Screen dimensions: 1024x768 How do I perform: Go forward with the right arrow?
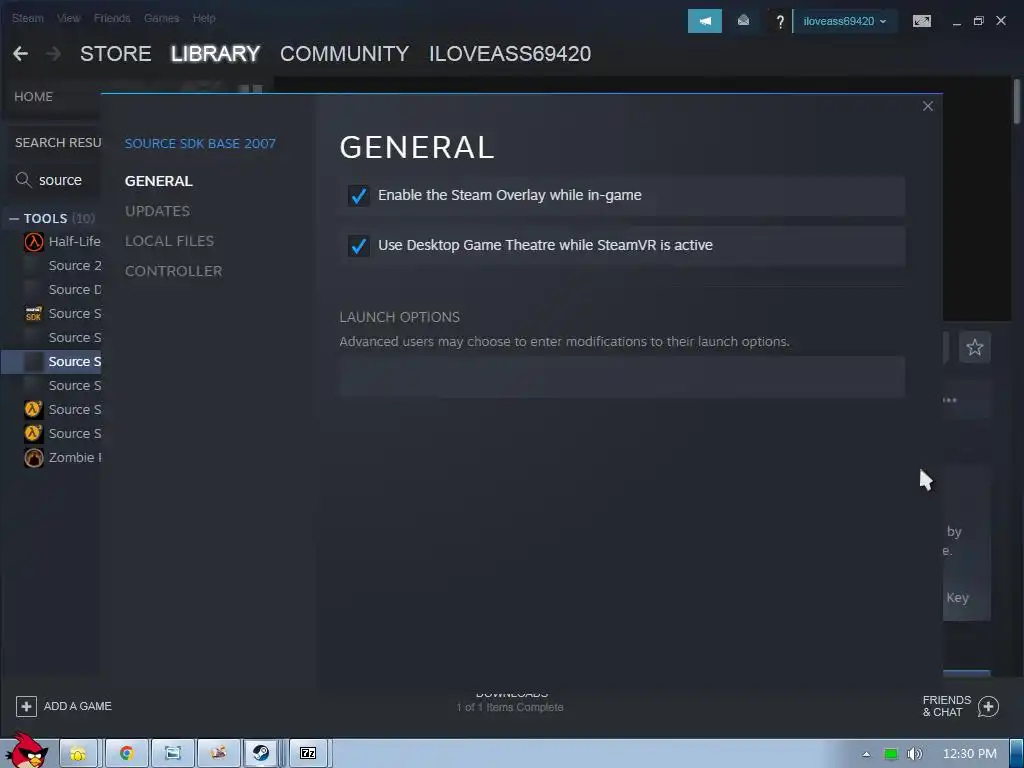[54, 54]
